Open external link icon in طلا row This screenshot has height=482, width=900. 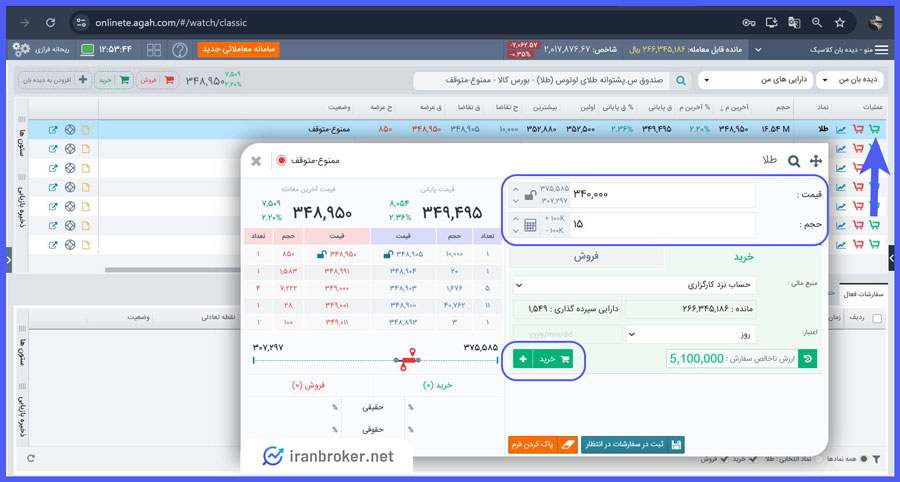click(53, 130)
